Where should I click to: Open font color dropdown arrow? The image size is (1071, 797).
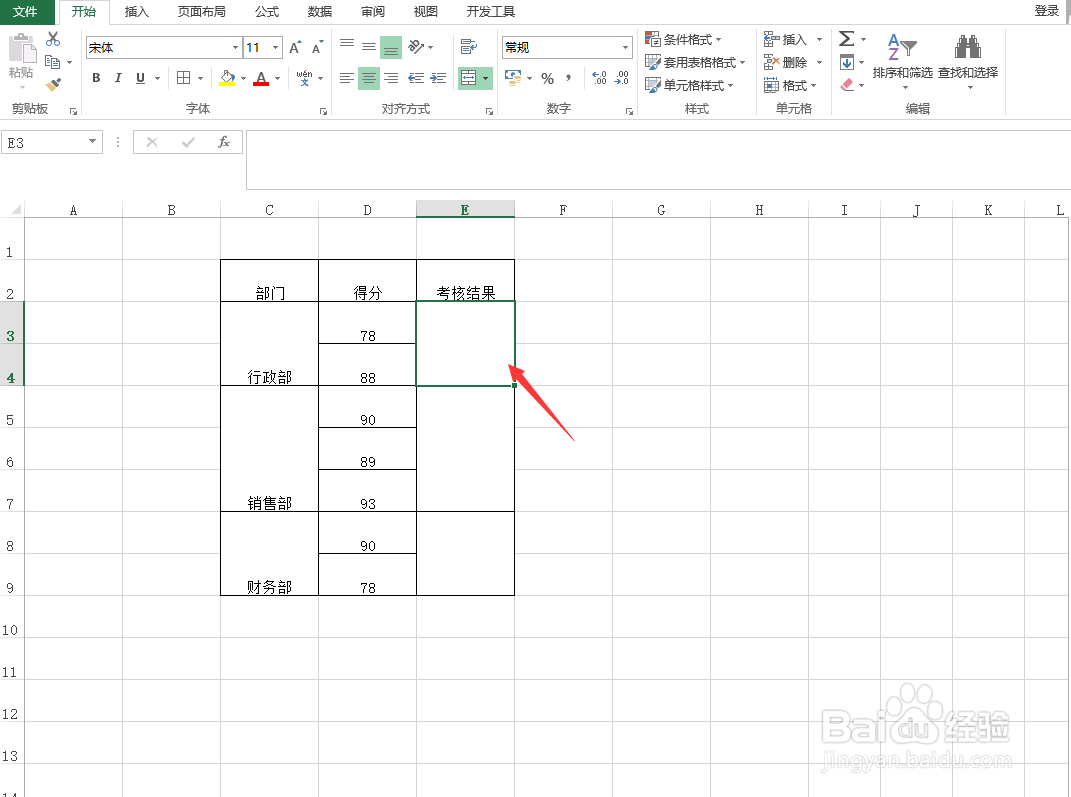(x=277, y=79)
